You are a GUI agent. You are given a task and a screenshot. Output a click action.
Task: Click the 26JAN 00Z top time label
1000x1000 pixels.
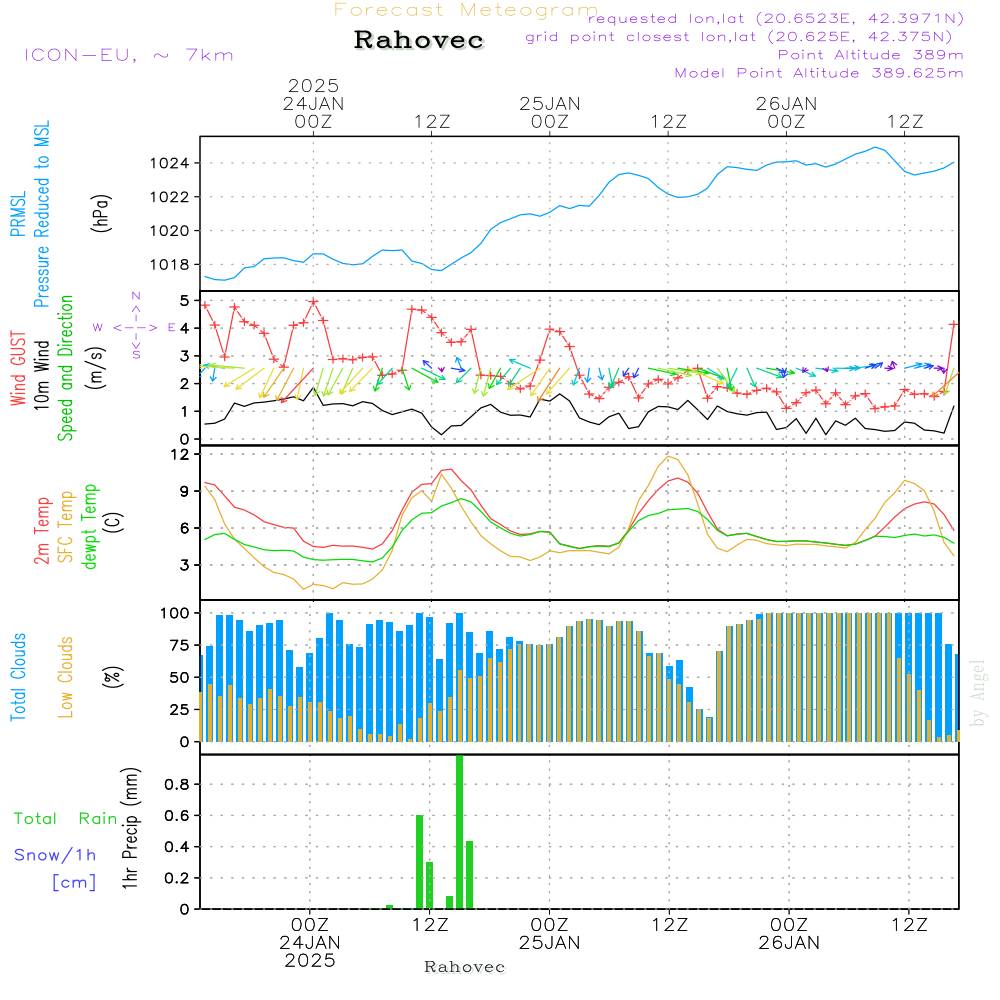pos(786,112)
